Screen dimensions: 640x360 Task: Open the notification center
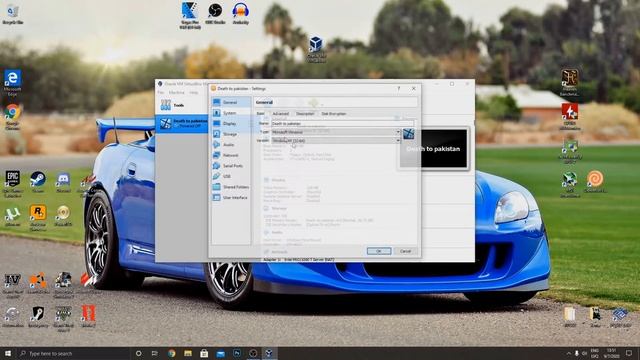629,353
